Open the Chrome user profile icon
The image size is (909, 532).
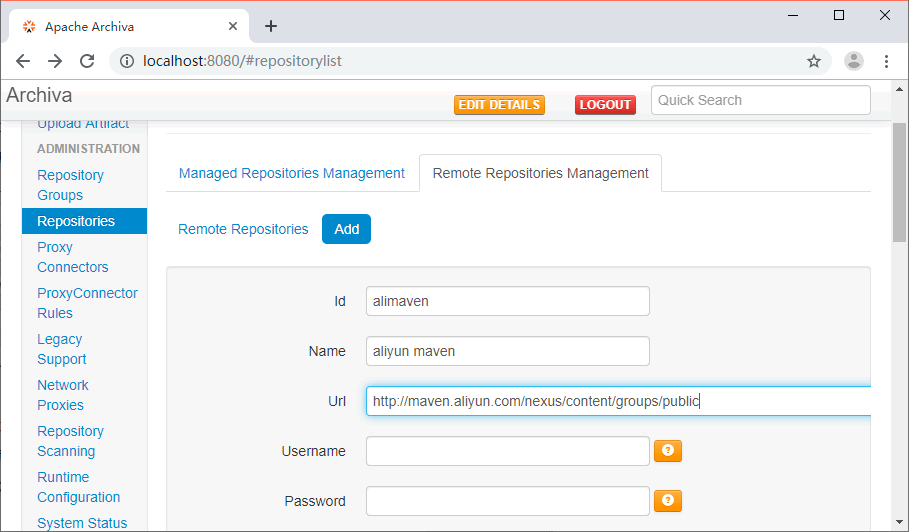pyautogui.click(x=853, y=61)
